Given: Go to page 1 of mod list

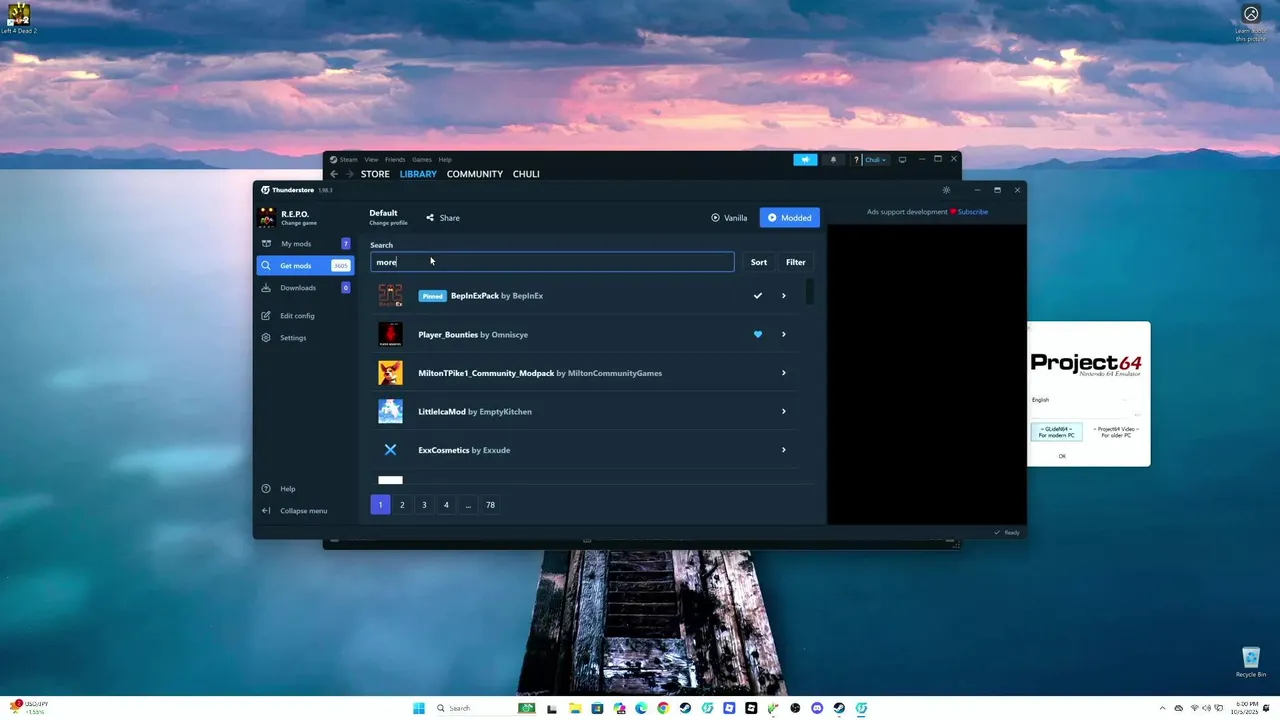Looking at the screenshot, I should click(x=380, y=505).
